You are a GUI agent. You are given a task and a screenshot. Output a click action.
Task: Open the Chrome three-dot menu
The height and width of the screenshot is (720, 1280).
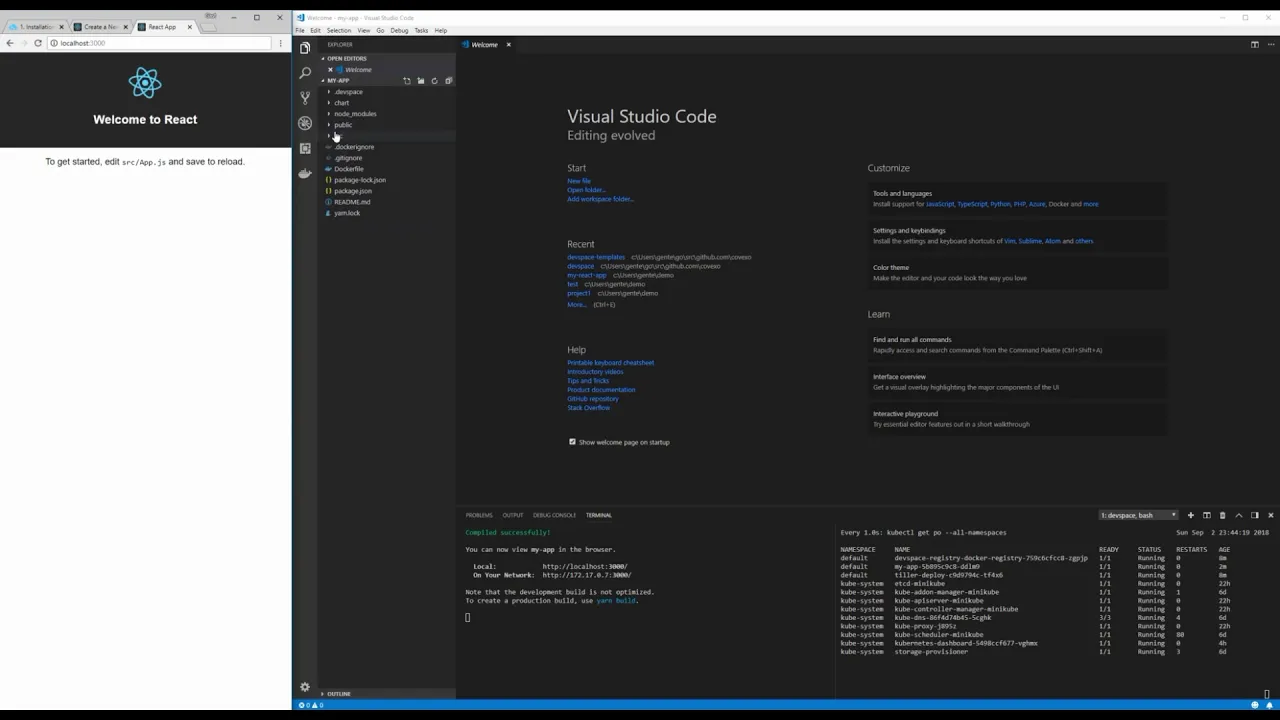pyautogui.click(x=280, y=43)
